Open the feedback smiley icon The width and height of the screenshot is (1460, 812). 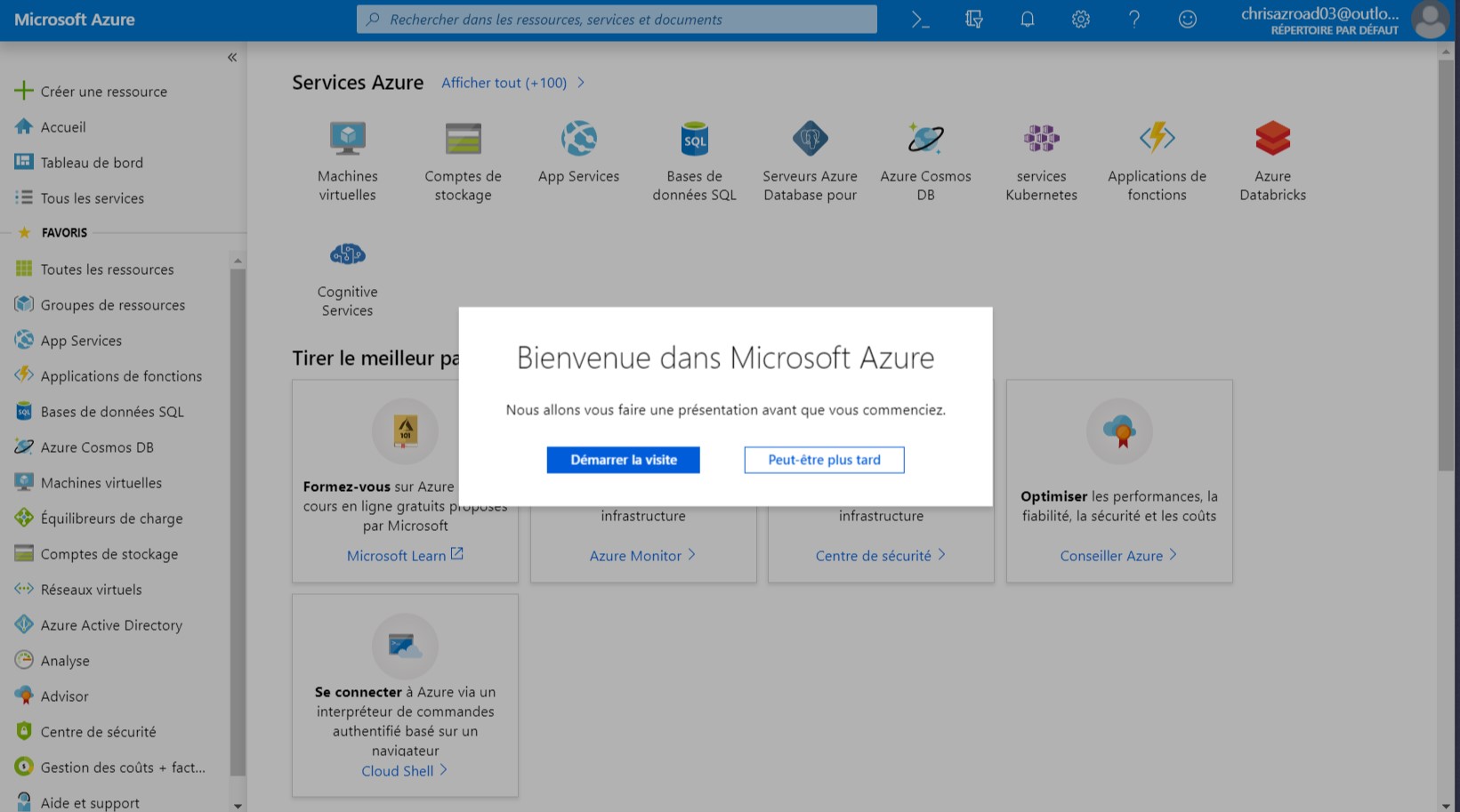pyautogui.click(x=1188, y=20)
